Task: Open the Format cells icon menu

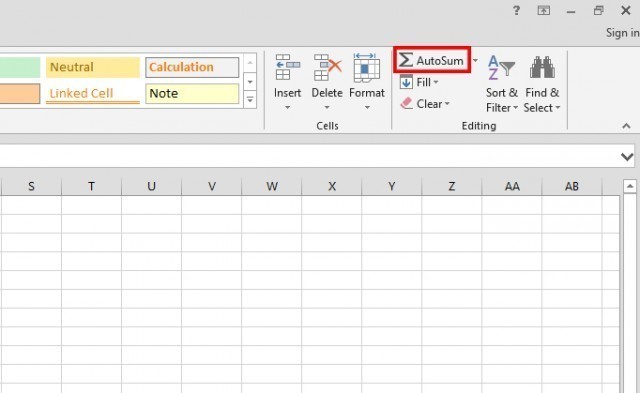Action: 367,67
